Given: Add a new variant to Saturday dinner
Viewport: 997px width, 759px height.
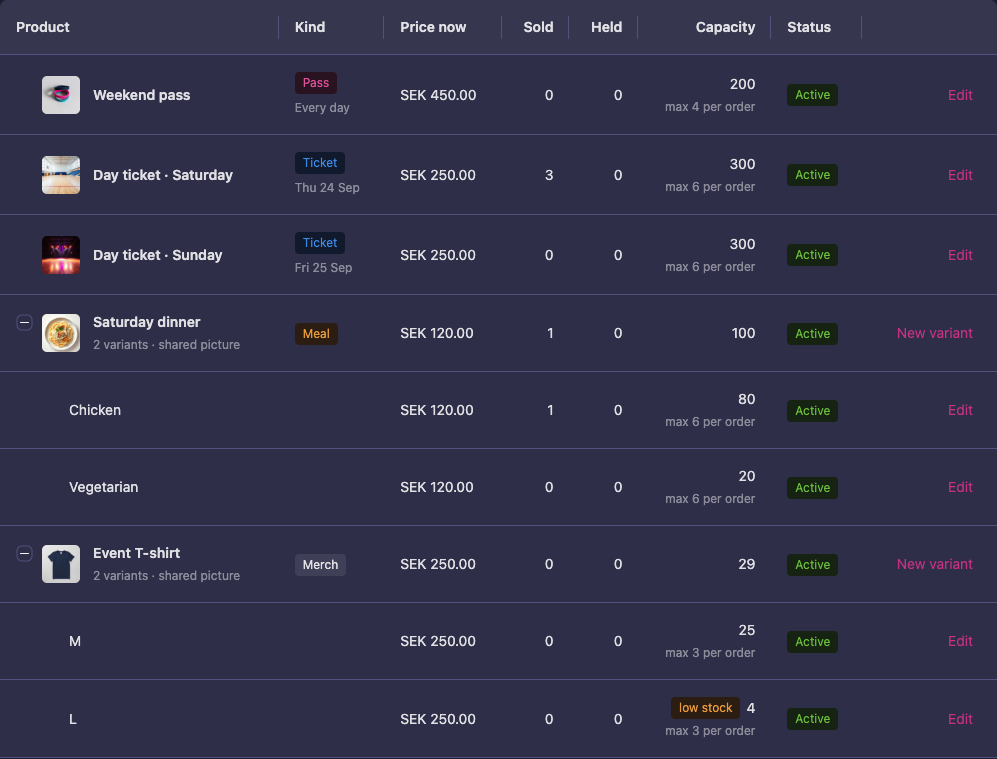Looking at the screenshot, I should point(935,333).
